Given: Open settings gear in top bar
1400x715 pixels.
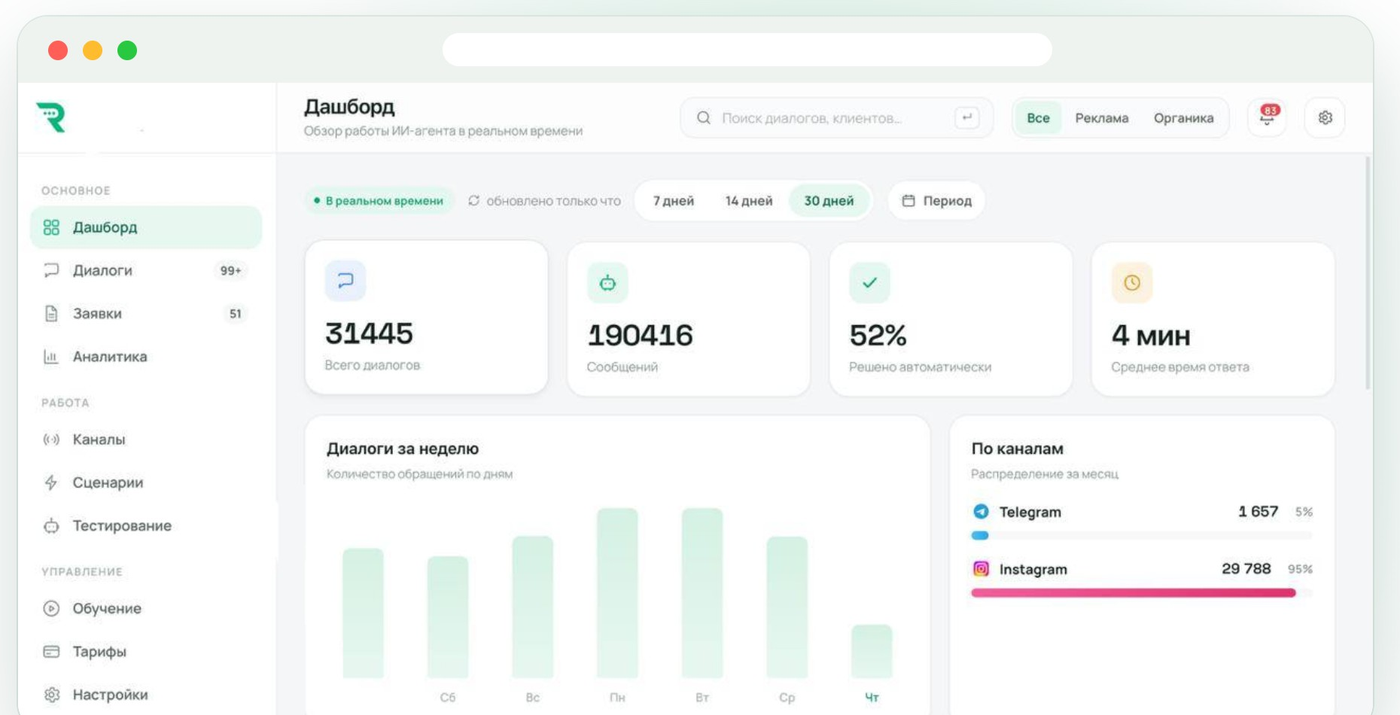Looking at the screenshot, I should (x=1325, y=118).
